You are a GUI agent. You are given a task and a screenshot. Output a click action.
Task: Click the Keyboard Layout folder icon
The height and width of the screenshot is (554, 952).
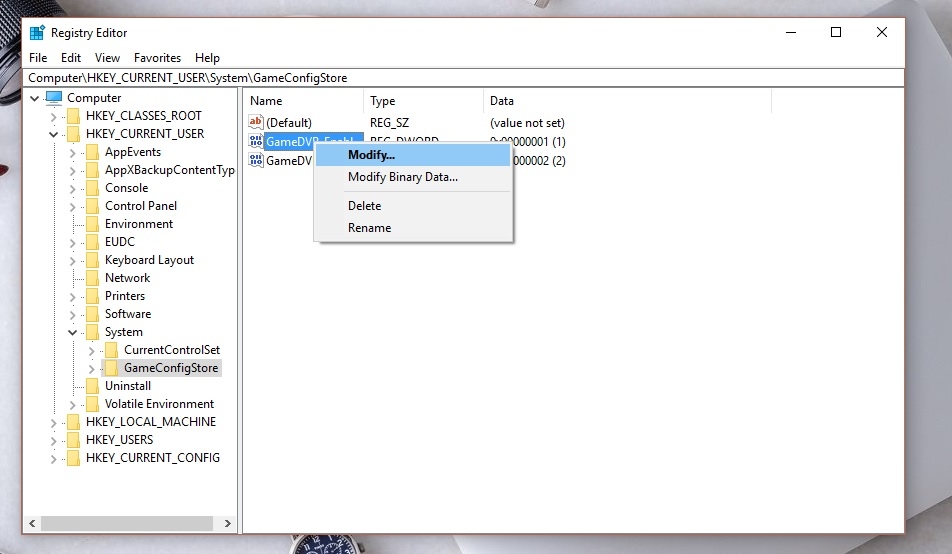(92, 260)
